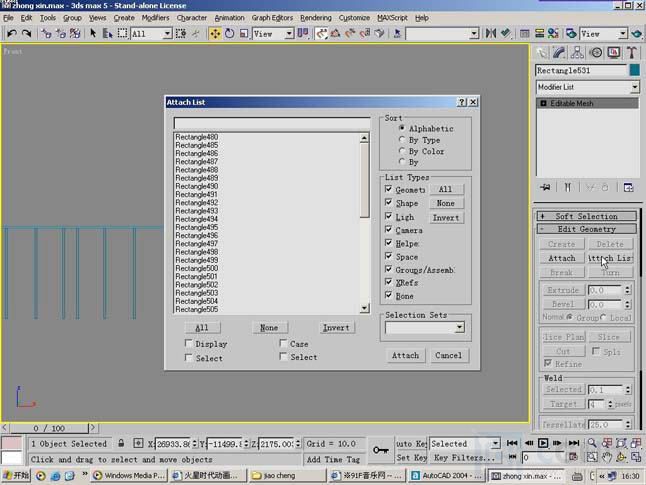Image resolution: width=646 pixels, height=485 pixels.
Task: Open the Customize menu
Action: [354, 18]
